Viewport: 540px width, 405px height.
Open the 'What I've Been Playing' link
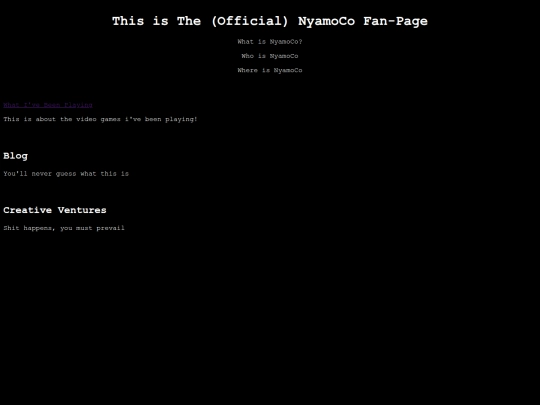[48, 105]
